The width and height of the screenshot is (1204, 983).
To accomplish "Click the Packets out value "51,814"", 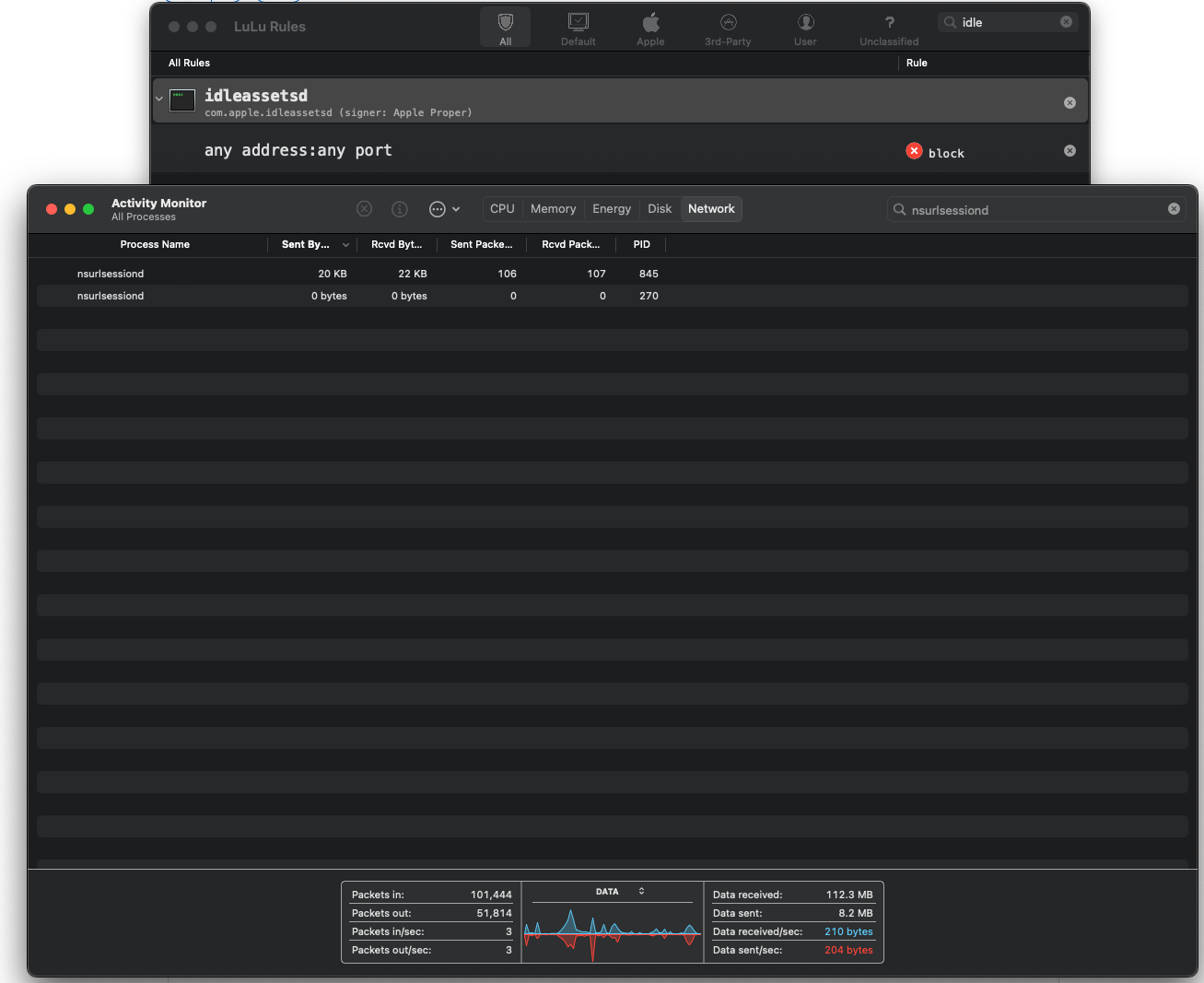I will point(494,913).
